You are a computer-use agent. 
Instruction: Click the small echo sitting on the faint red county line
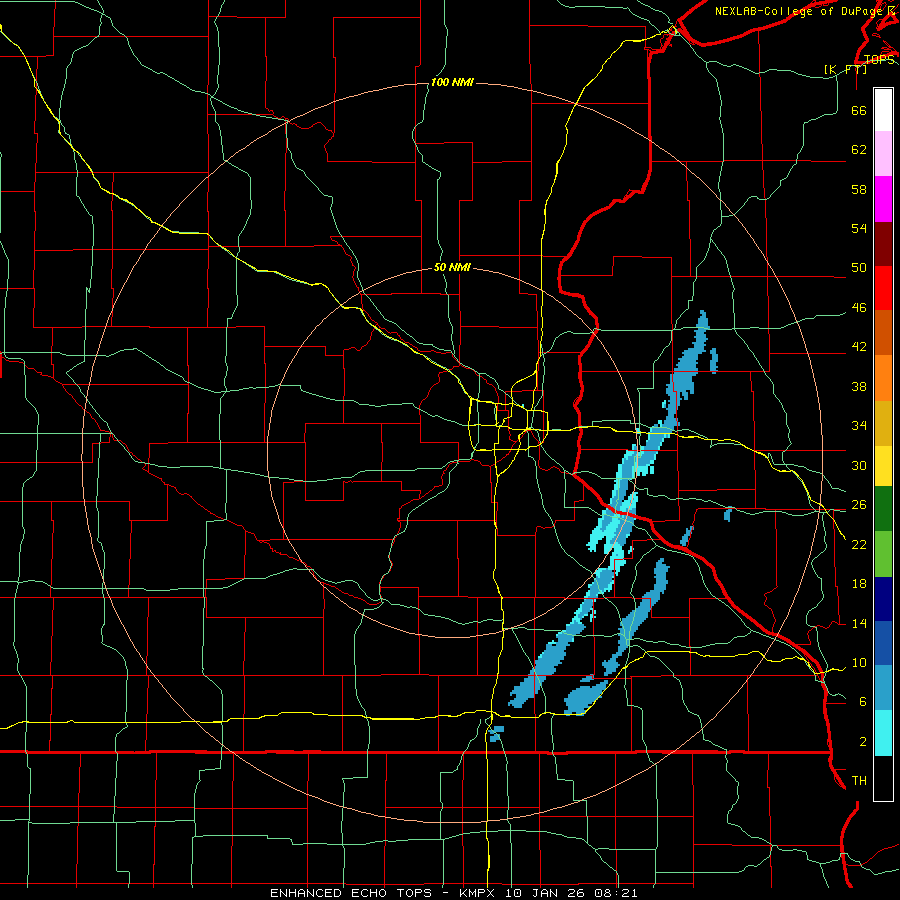click(x=728, y=514)
